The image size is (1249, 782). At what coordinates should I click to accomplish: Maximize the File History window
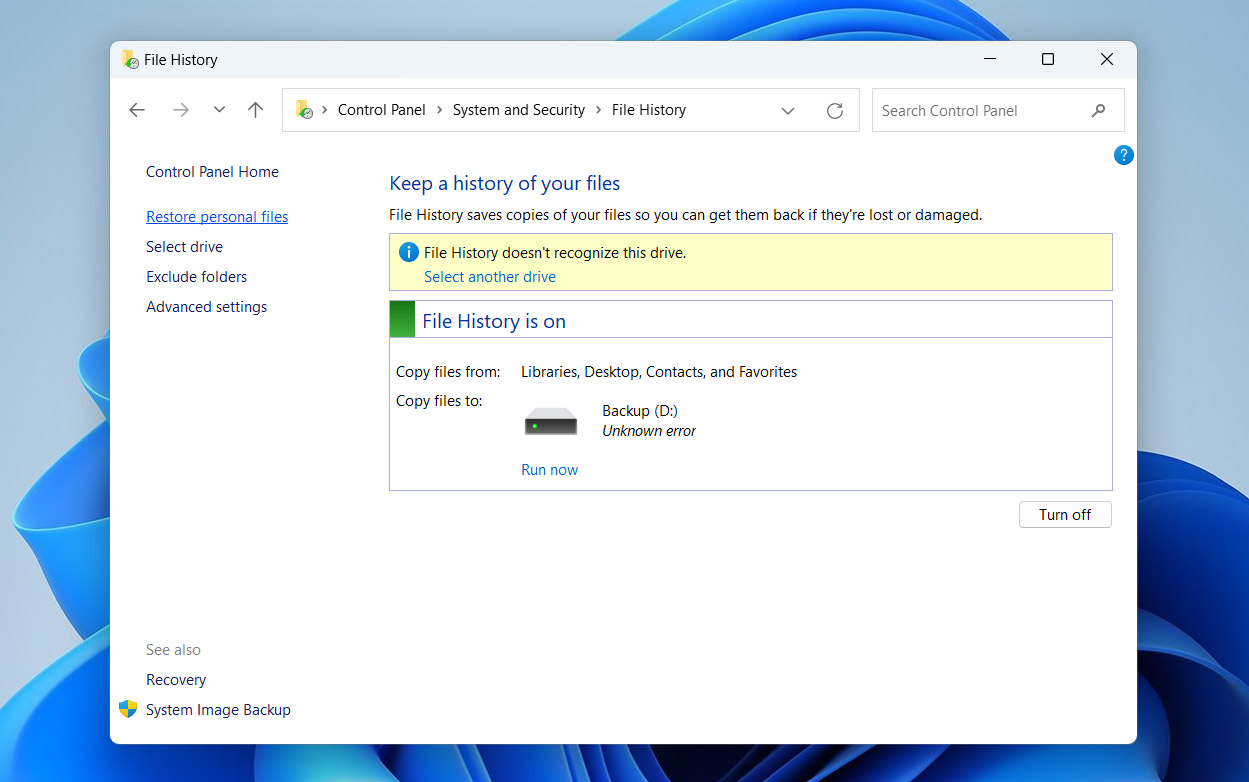point(1048,59)
